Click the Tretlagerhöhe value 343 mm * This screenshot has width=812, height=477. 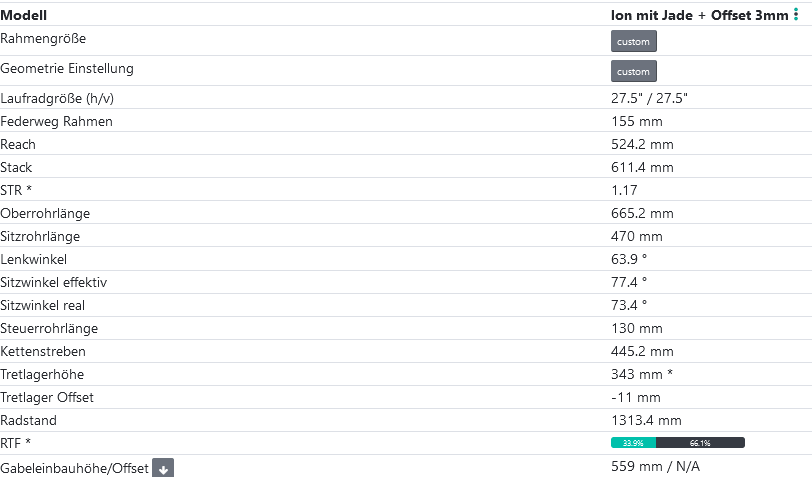(641, 374)
